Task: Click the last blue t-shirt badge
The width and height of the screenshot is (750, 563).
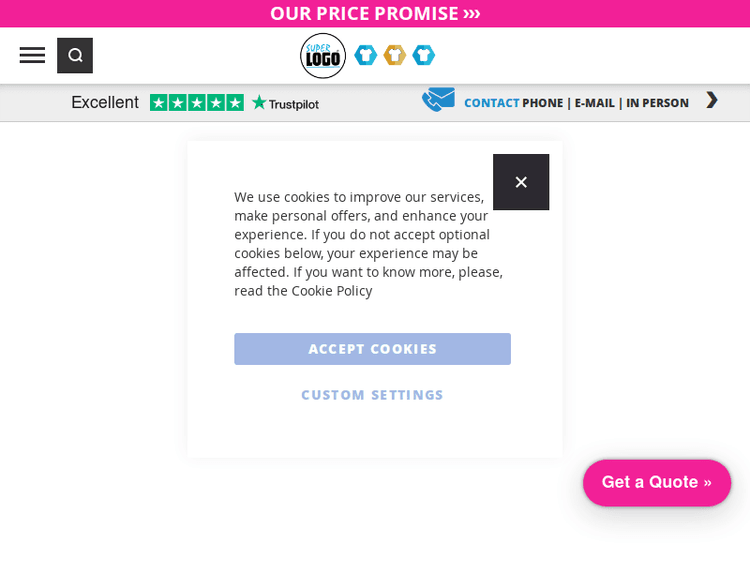Action: pos(424,55)
